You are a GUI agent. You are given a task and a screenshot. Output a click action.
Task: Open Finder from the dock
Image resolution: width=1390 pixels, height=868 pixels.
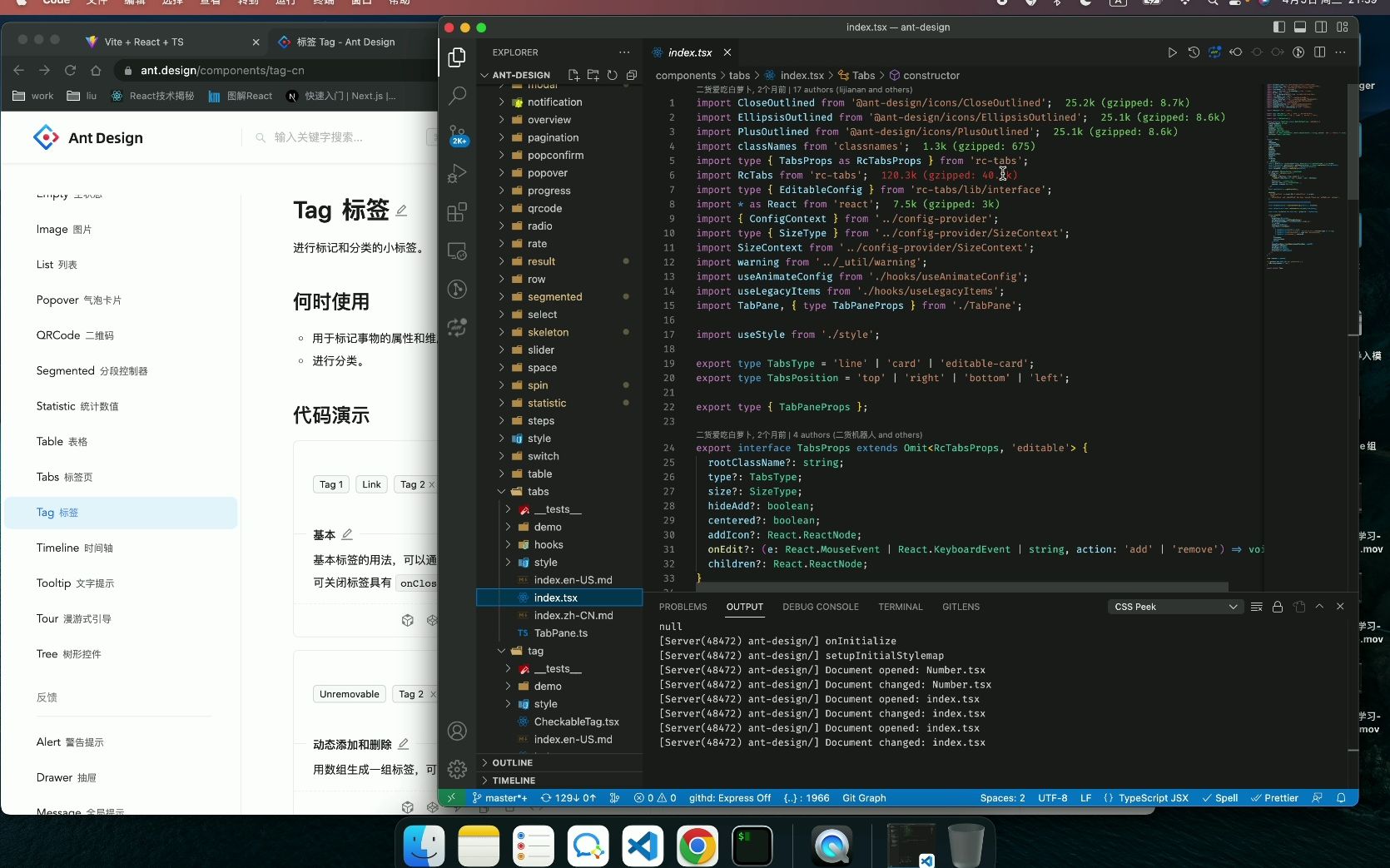pyautogui.click(x=424, y=846)
